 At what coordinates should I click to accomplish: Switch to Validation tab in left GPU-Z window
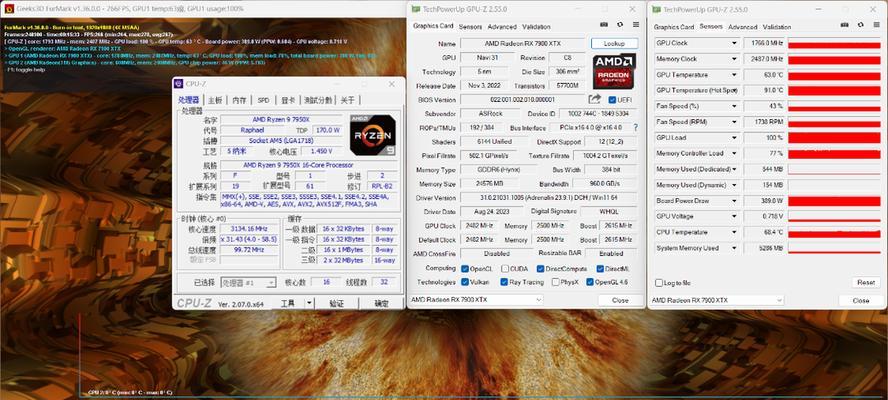(536, 27)
